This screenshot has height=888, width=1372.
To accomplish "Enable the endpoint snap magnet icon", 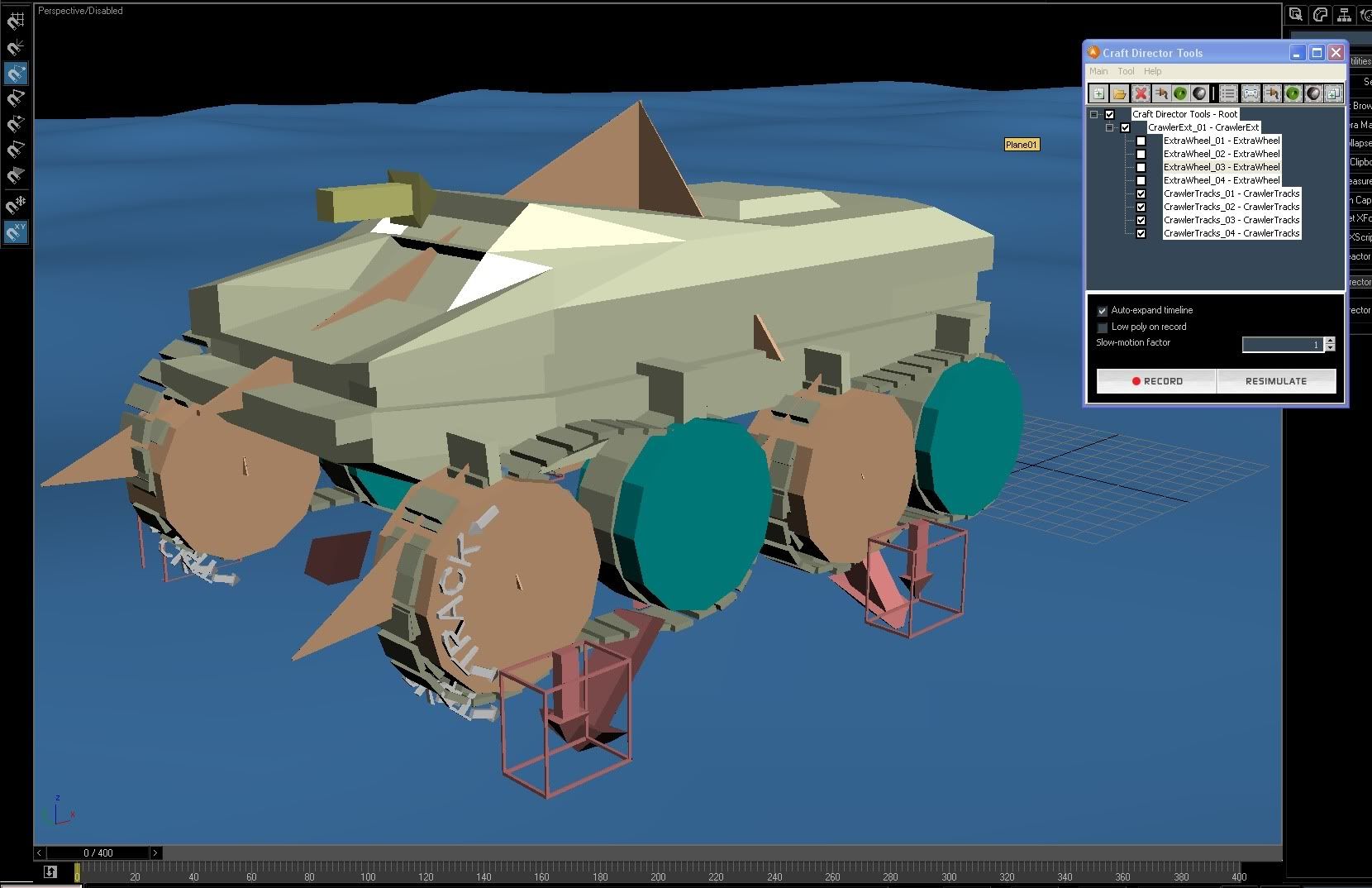I will 16,98.
